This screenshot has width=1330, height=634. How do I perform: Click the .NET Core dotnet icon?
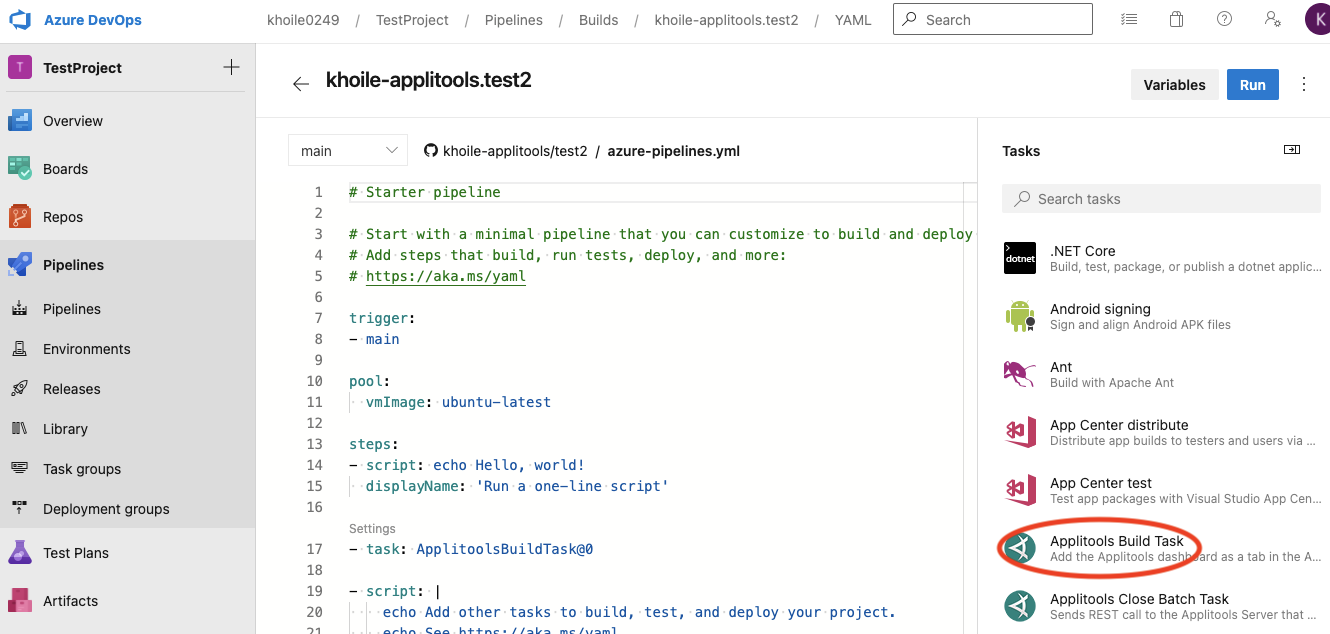click(1020, 258)
